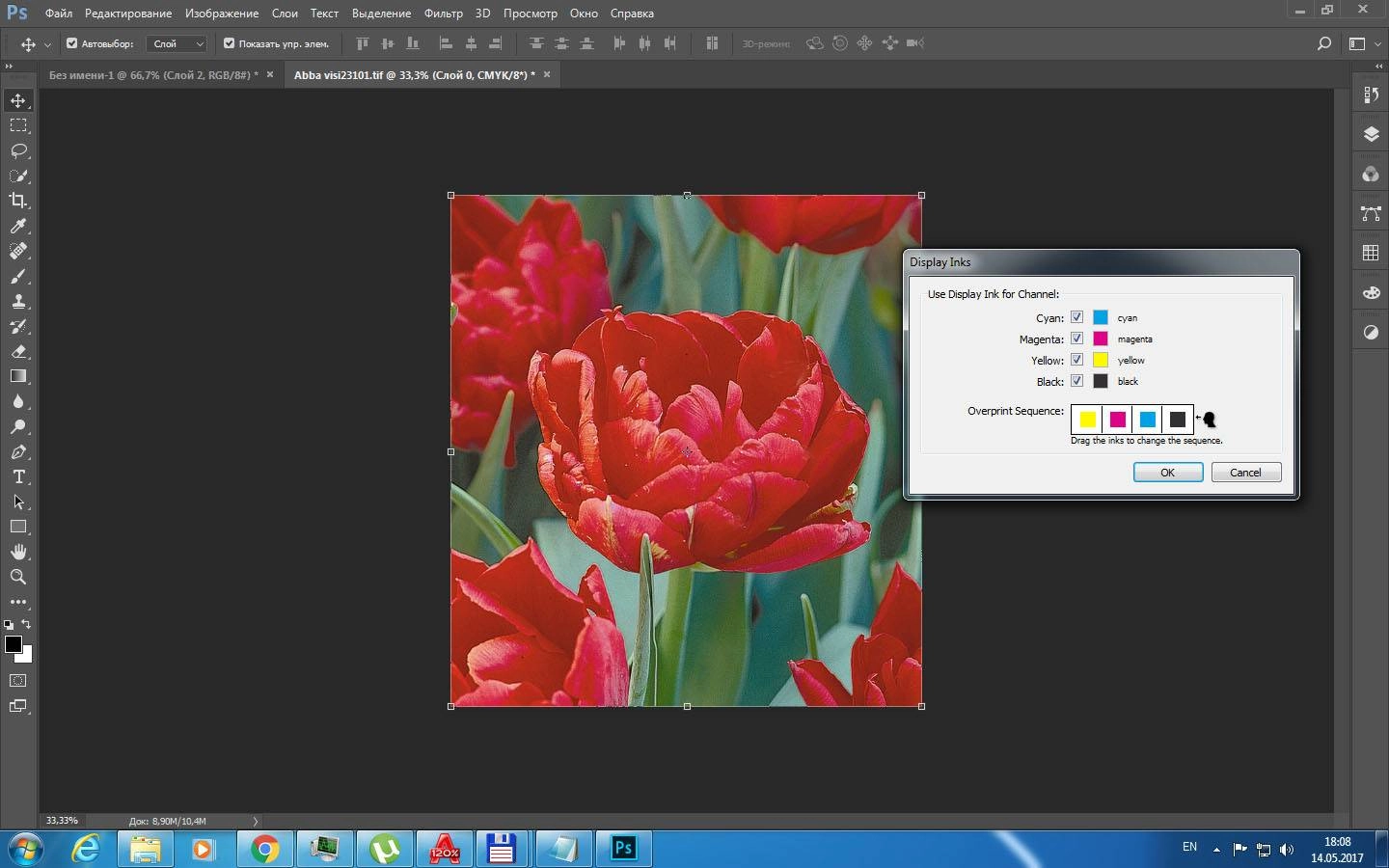This screenshot has width=1389, height=868.
Task: Uncheck the Magenta channel checkbox
Action: pos(1076,339)
